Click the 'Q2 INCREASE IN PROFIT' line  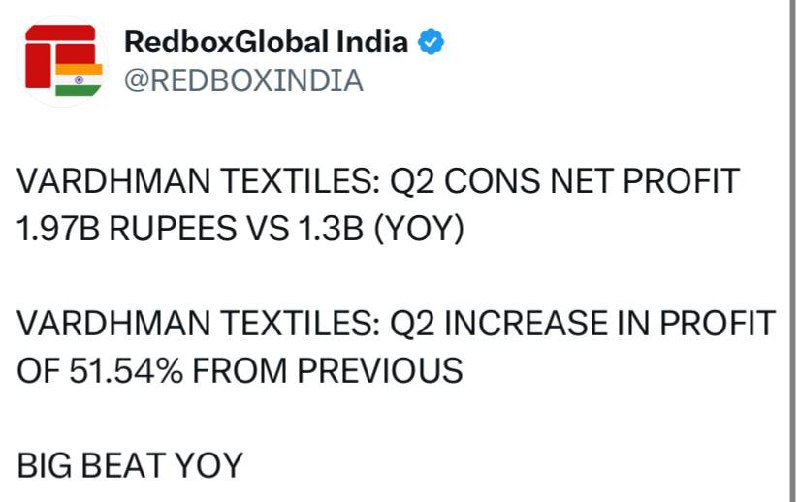(x=396, y=323)
